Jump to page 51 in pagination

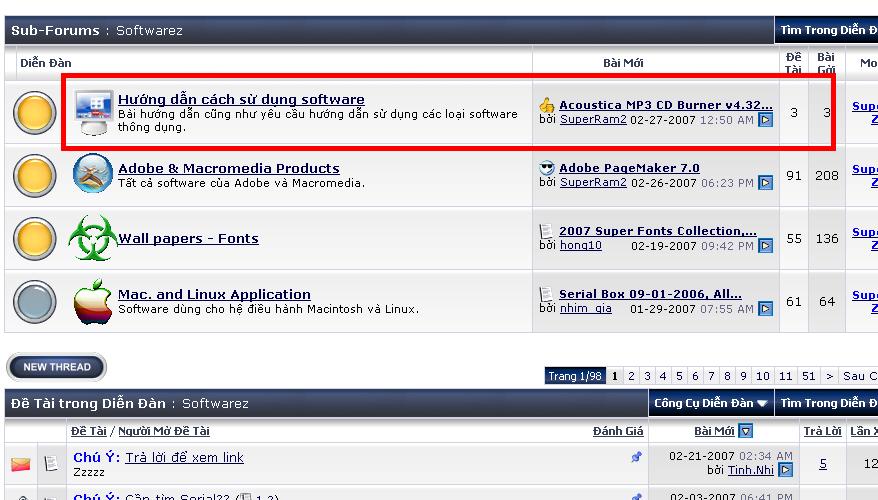click(808, 376)
